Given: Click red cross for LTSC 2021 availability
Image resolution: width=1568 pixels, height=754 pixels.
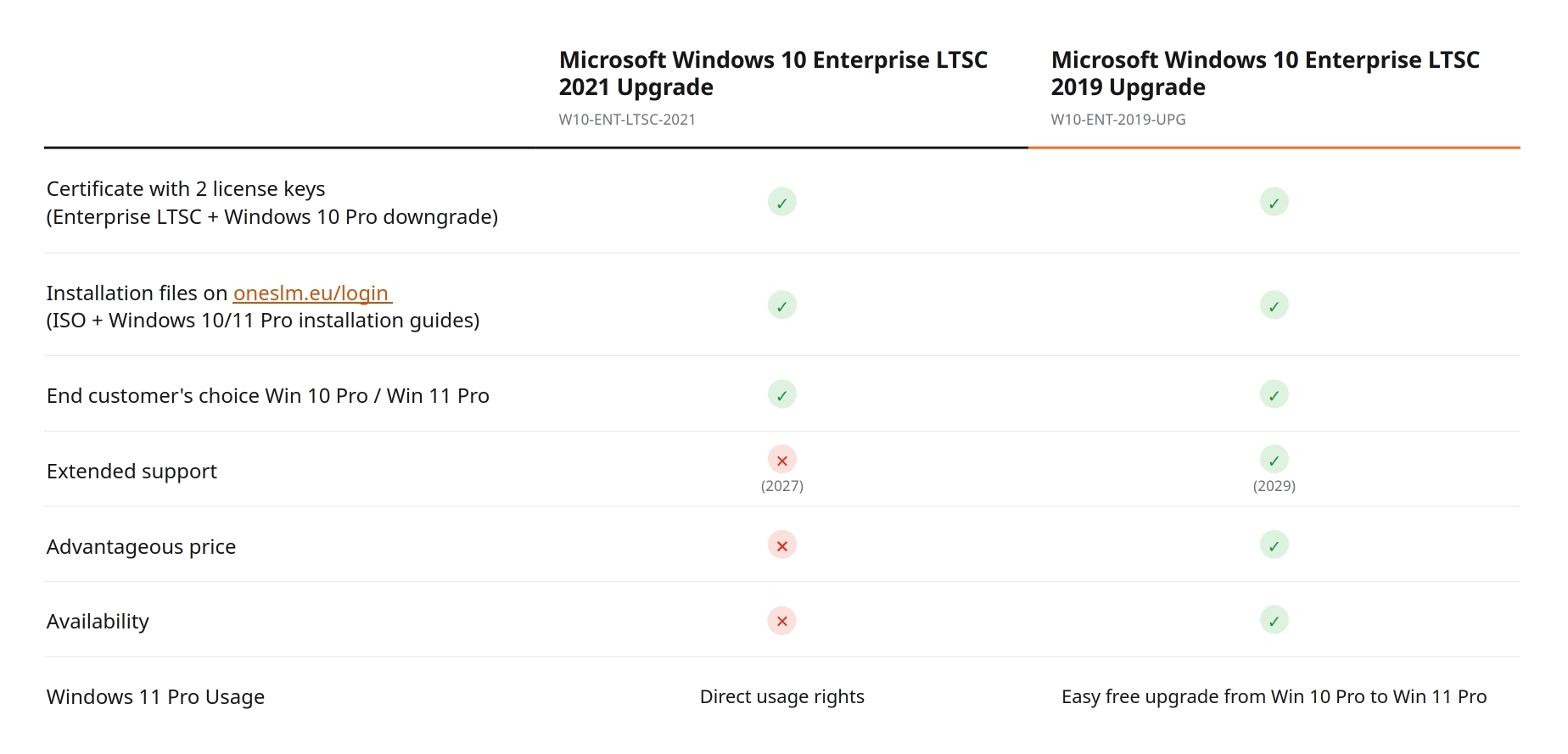Looking at the screenshot, I should 782,621.
